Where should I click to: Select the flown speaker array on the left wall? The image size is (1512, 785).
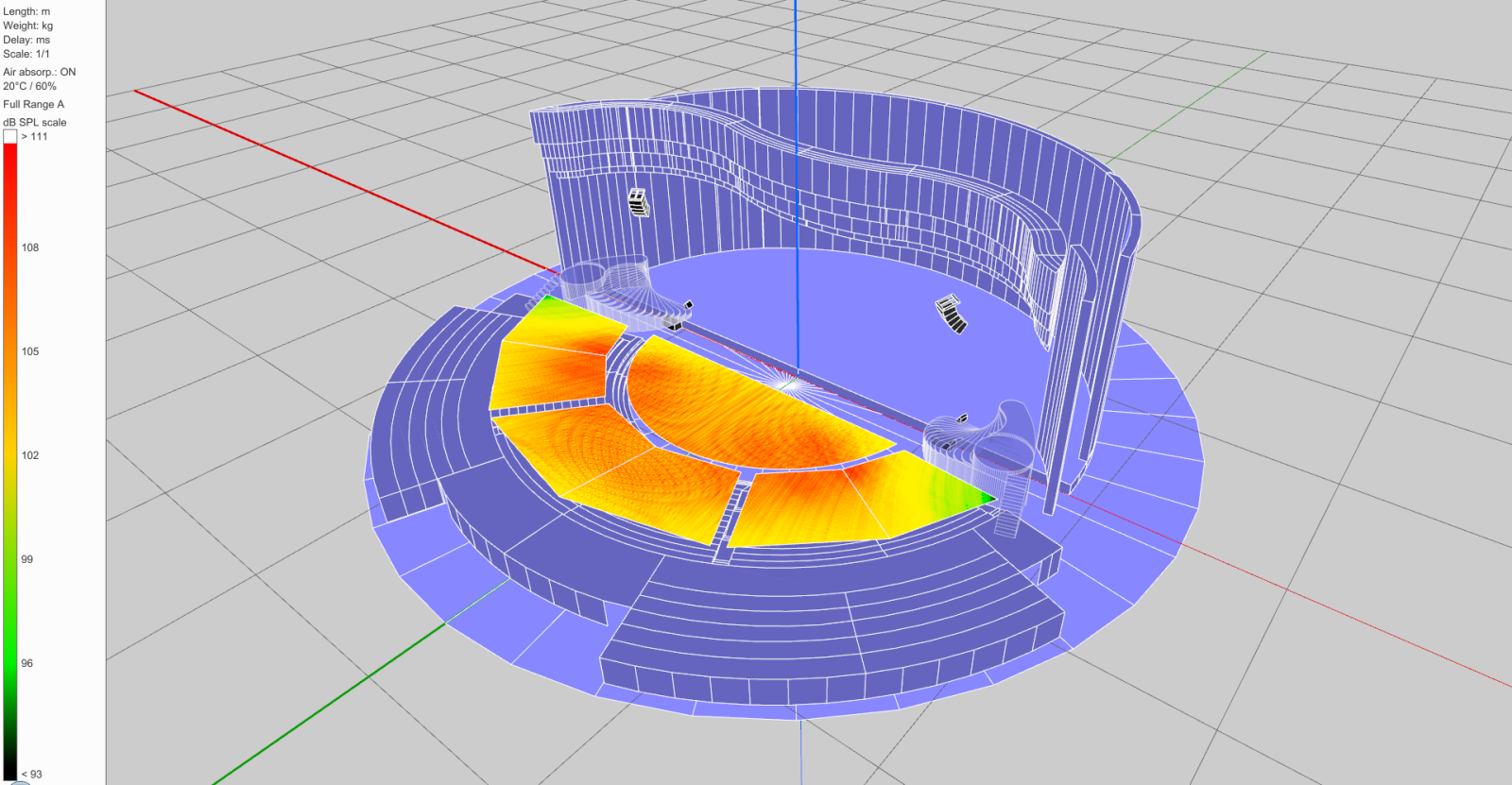tap(640, 202)
